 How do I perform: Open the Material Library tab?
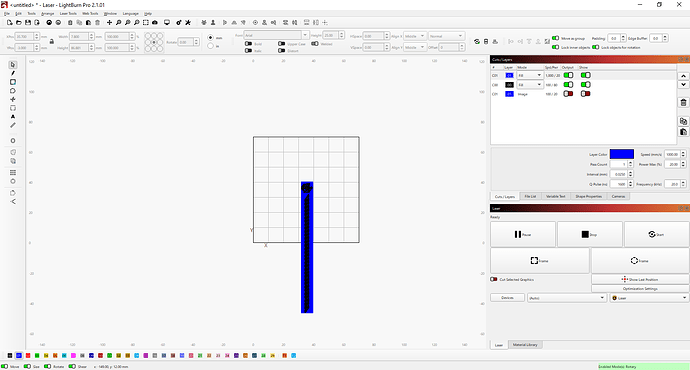[x=525, y=344]
